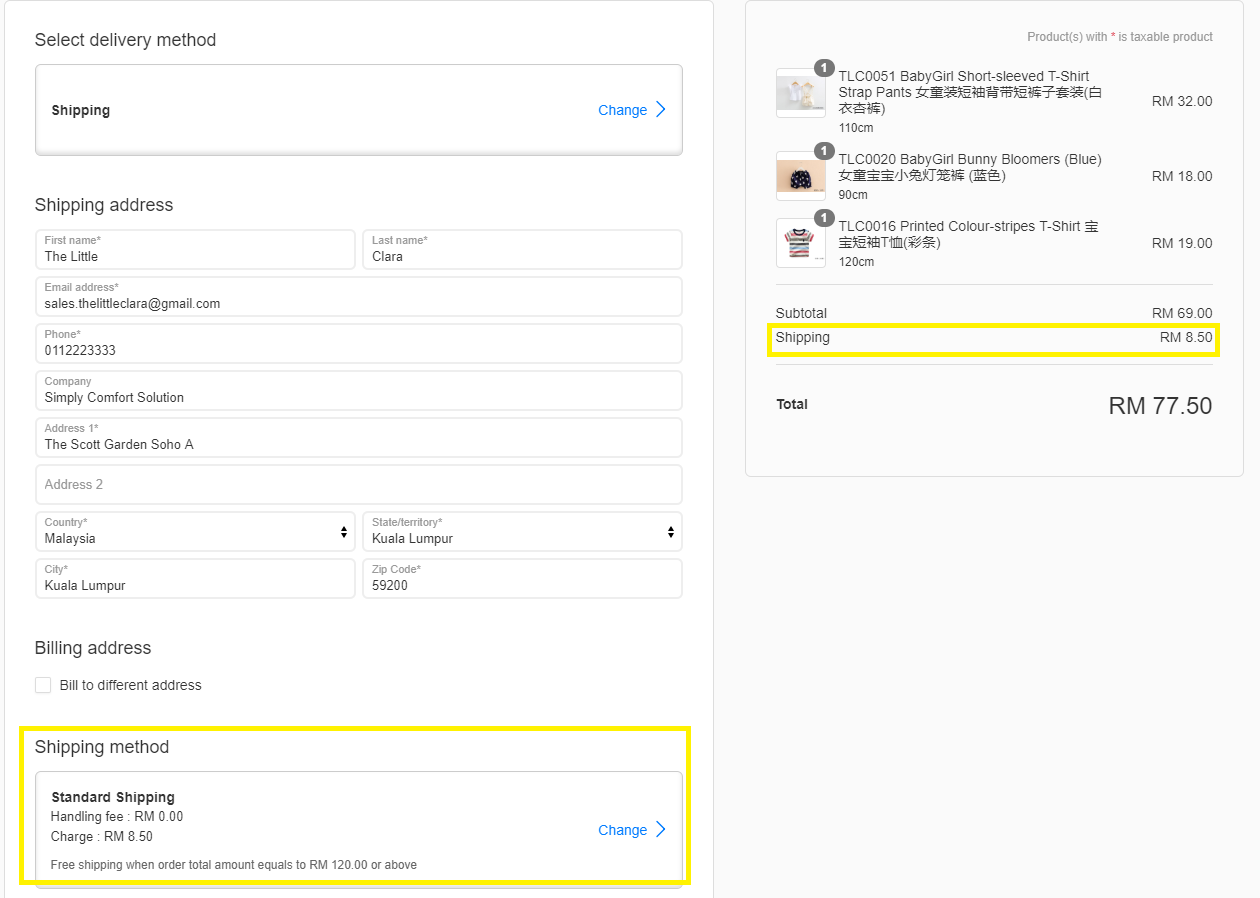Click the Phone number field
1260x898 pixels.
point(359,343)
